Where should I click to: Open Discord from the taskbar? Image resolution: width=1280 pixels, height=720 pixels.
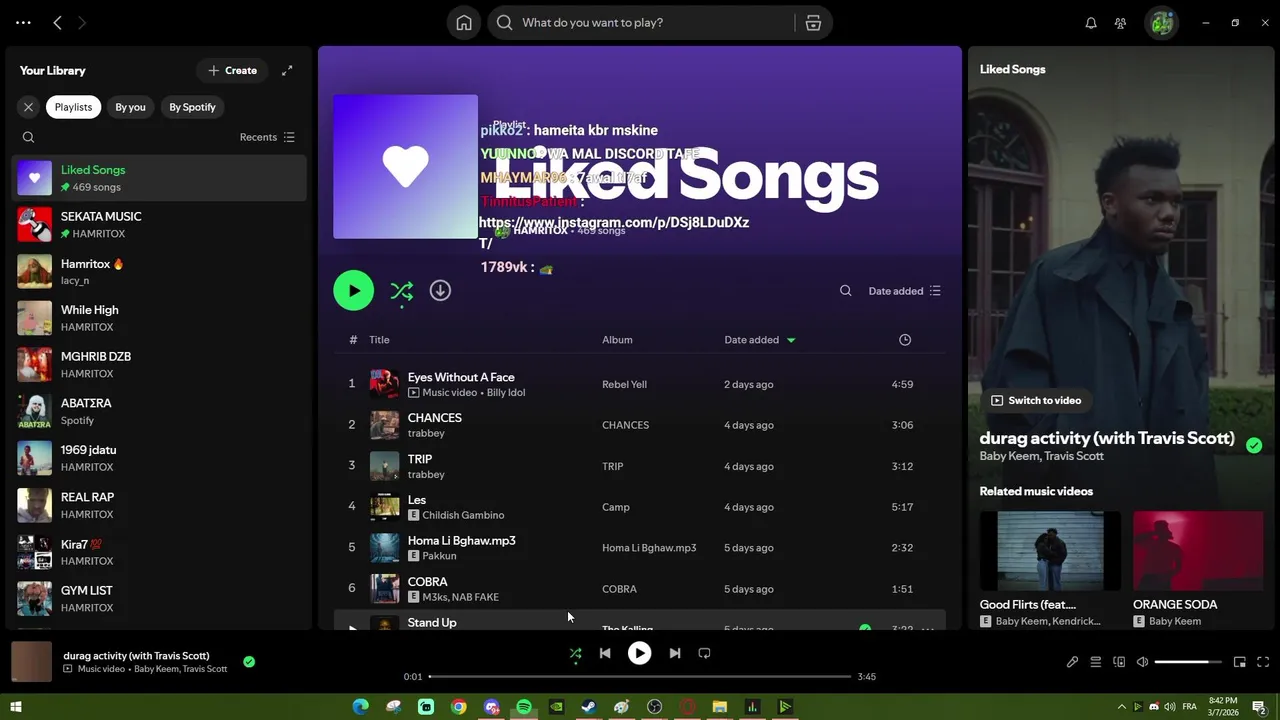[491, 707]
